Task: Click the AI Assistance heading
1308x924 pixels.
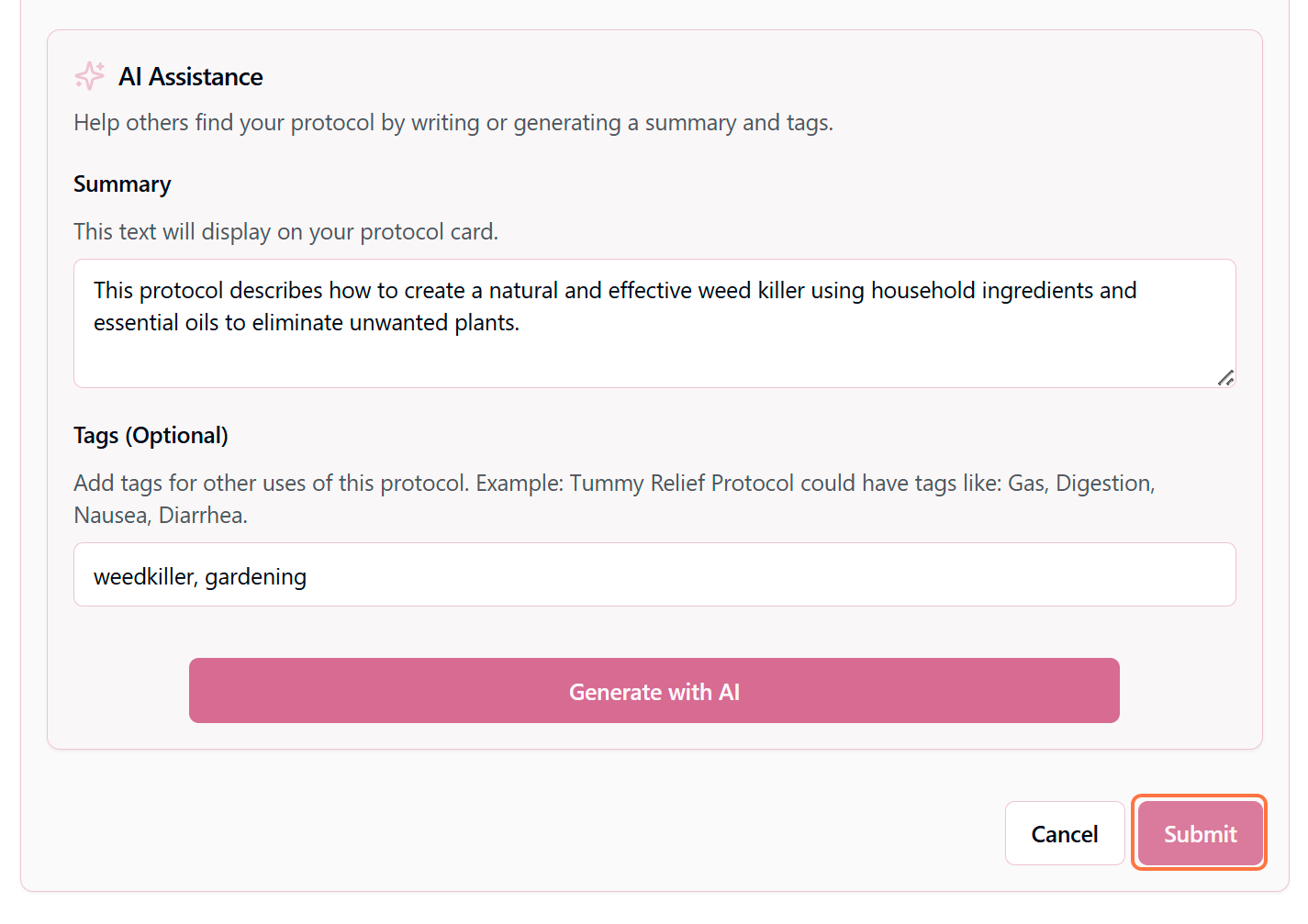Action: tap(191, 77)
